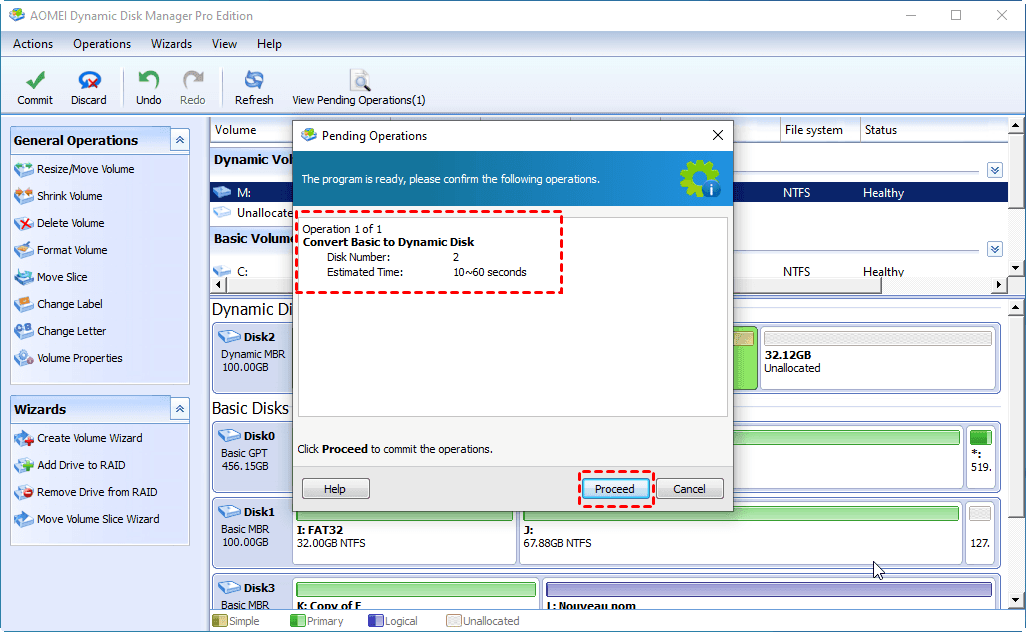The width and height of the screenshot is (1026, 632).
Task: Click Change Letter in General Operations
Action: click(x=71, y=331)
